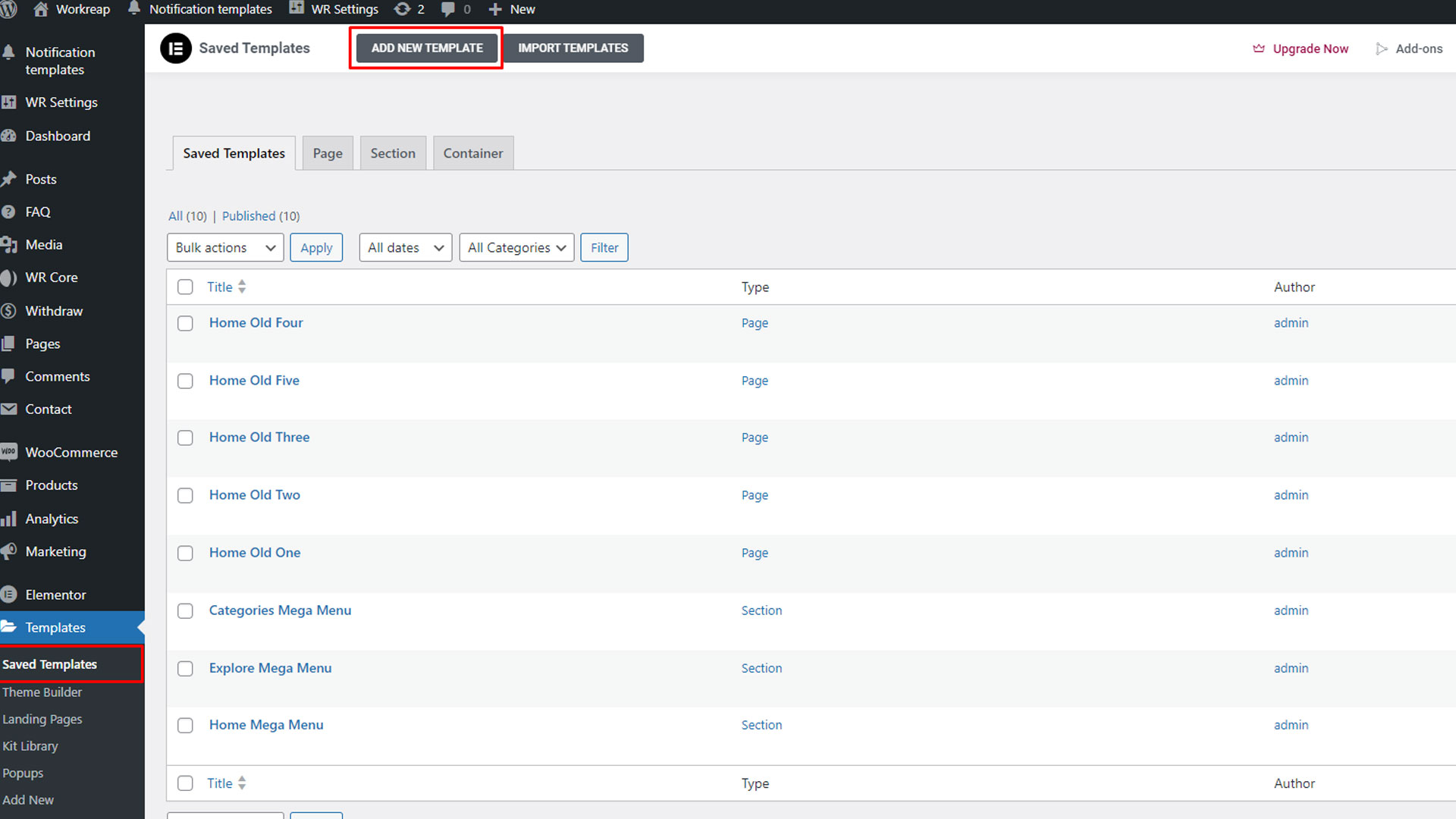The image size is (1456, 819).
Task: Click the WooCommerce sidebar icon
Action: (9, 452)
